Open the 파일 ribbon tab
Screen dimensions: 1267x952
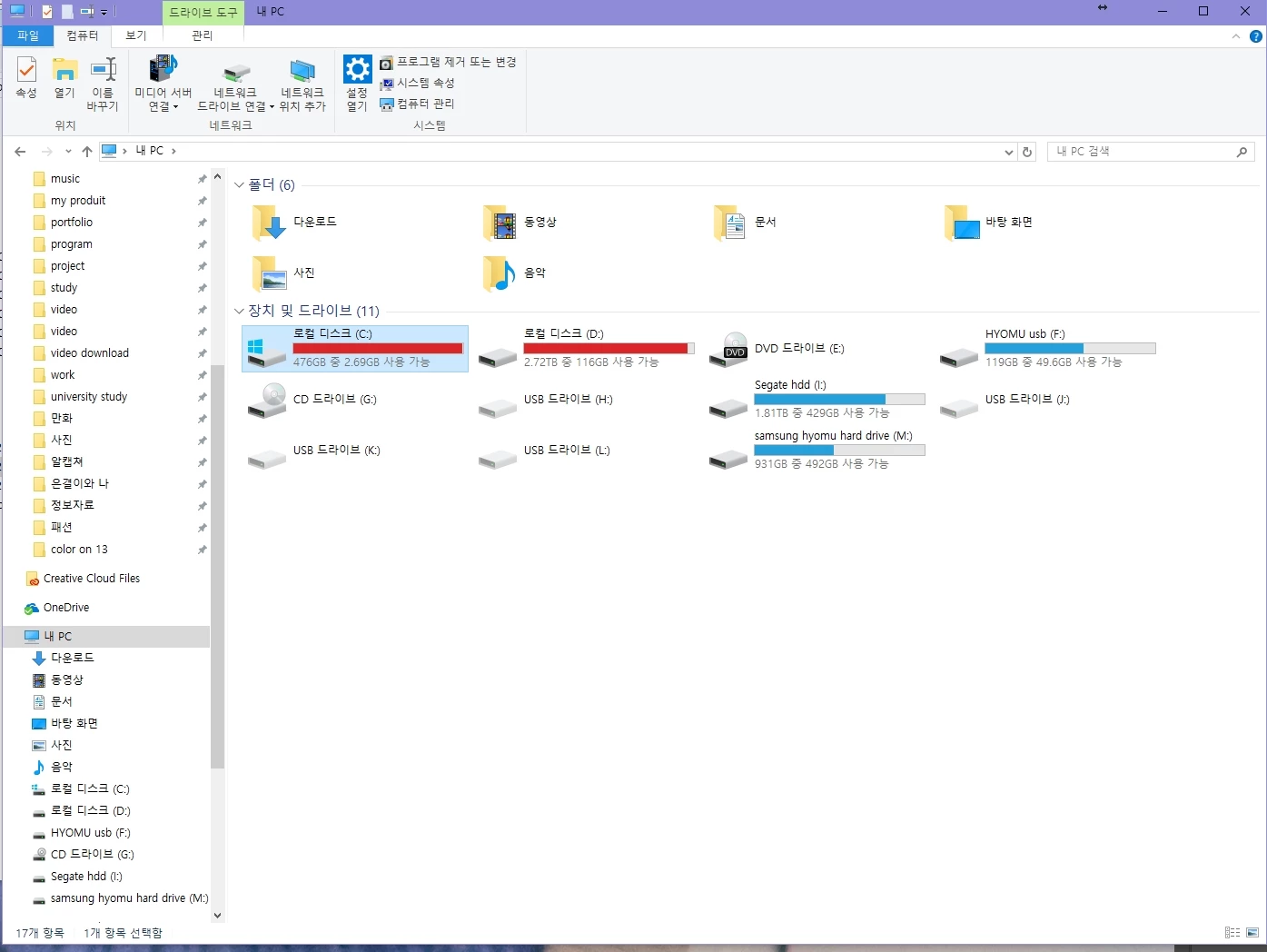[28, 35]
